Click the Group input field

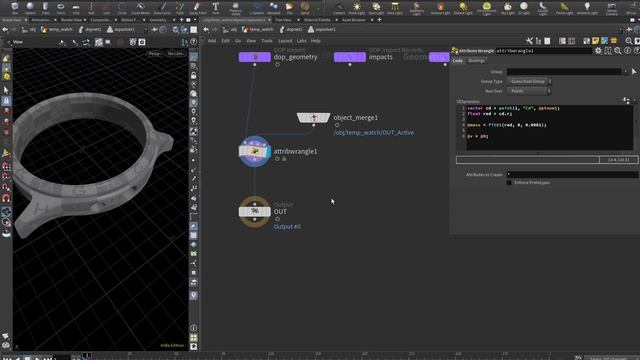[564, 71]
